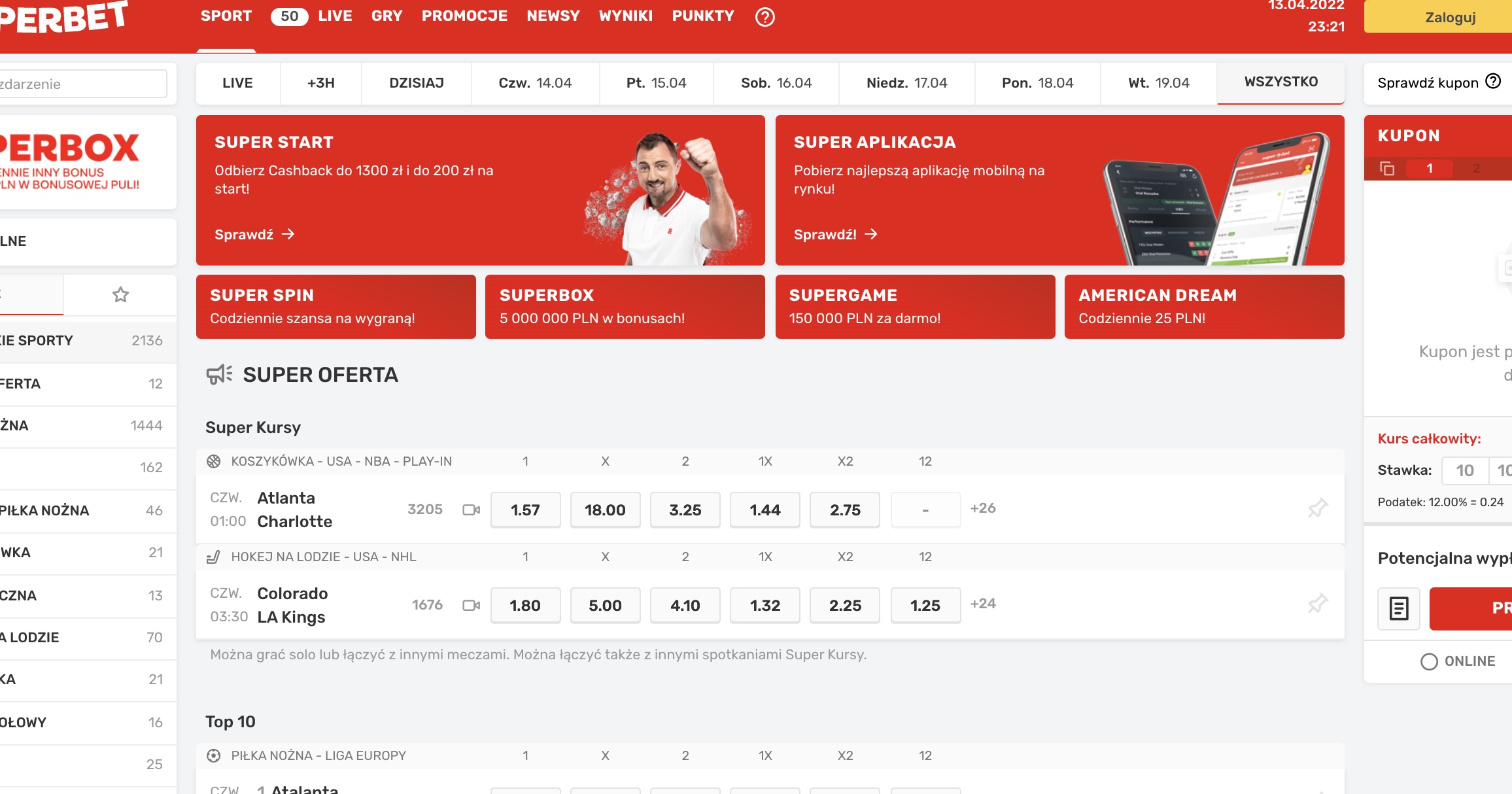Click the favorites star tab in sidebar
The image size is (1512, 794).
coord(120,295)
